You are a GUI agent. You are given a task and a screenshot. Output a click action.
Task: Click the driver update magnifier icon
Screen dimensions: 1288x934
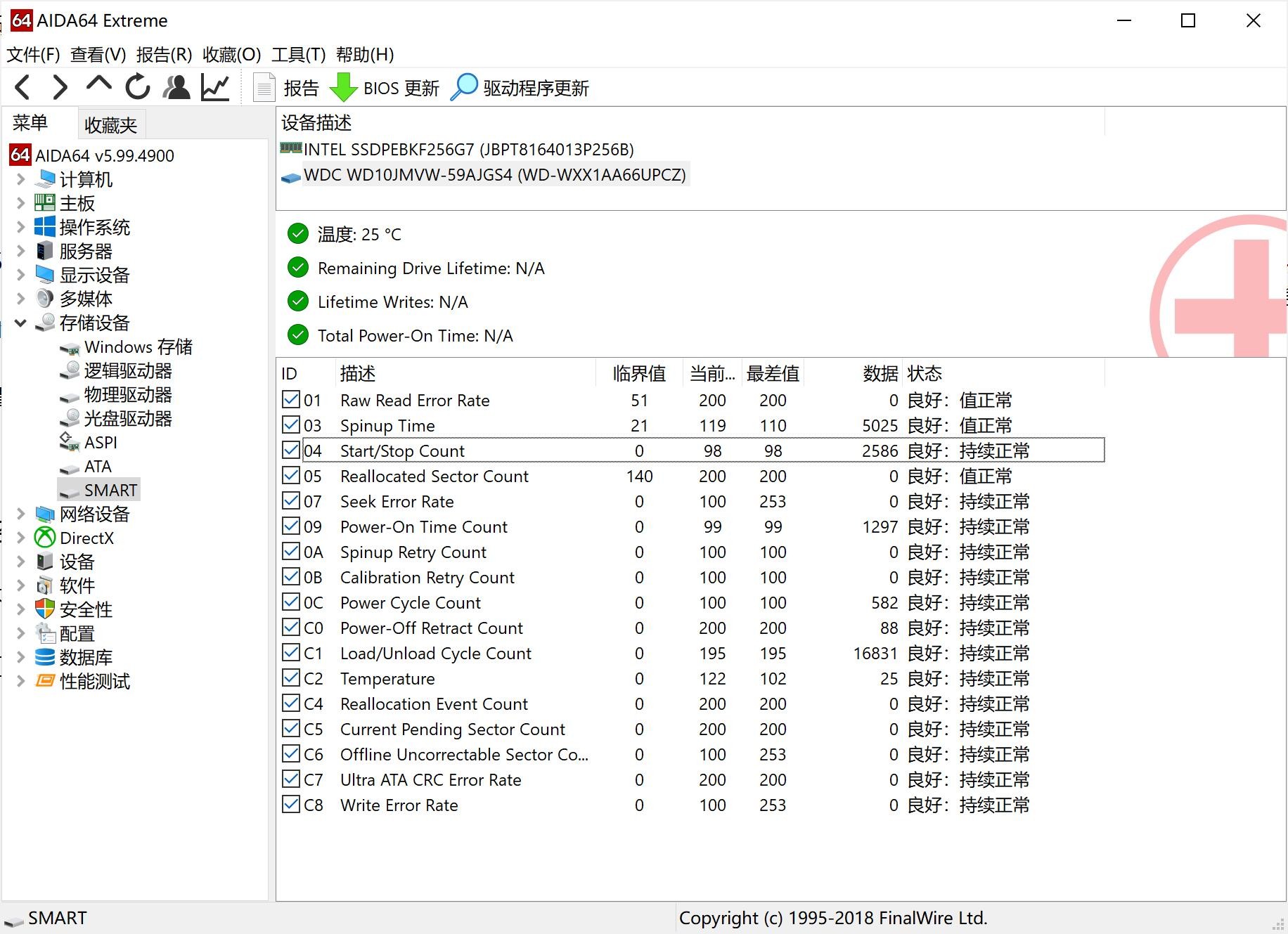coord(464,88)
